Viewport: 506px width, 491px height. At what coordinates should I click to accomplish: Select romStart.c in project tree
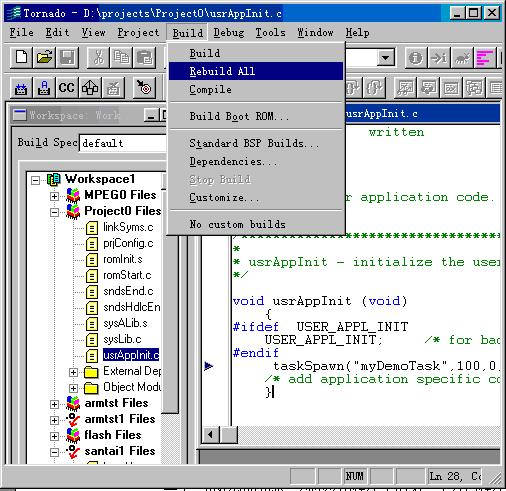[127, 275]
